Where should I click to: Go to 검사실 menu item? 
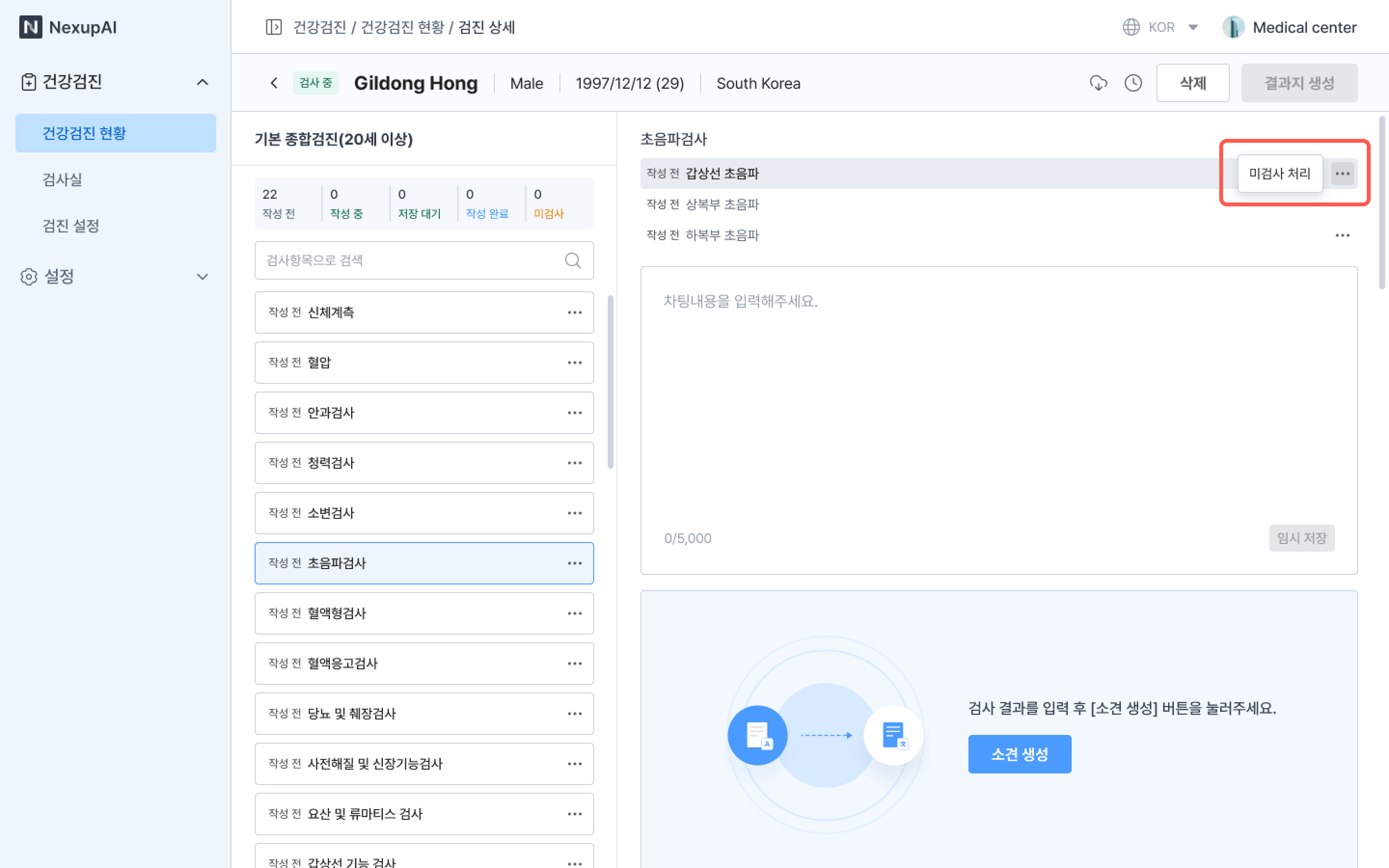point(63,180)
